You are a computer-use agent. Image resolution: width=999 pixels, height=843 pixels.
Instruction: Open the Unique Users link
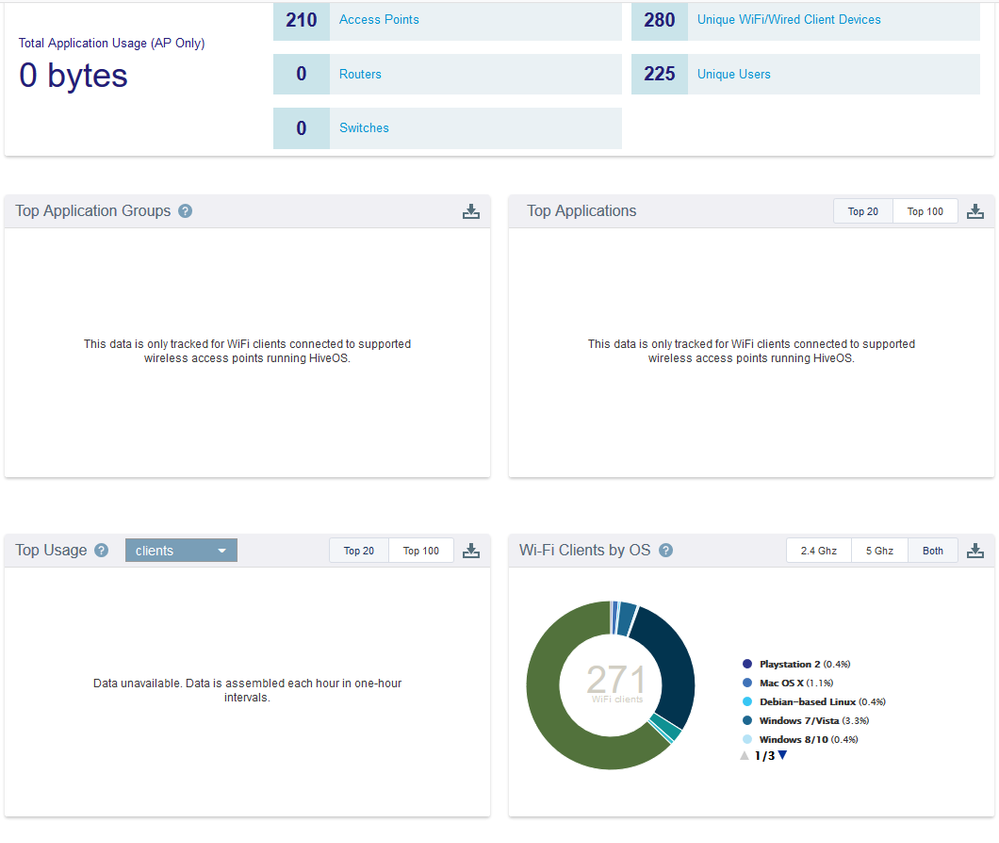pos(733,74)
